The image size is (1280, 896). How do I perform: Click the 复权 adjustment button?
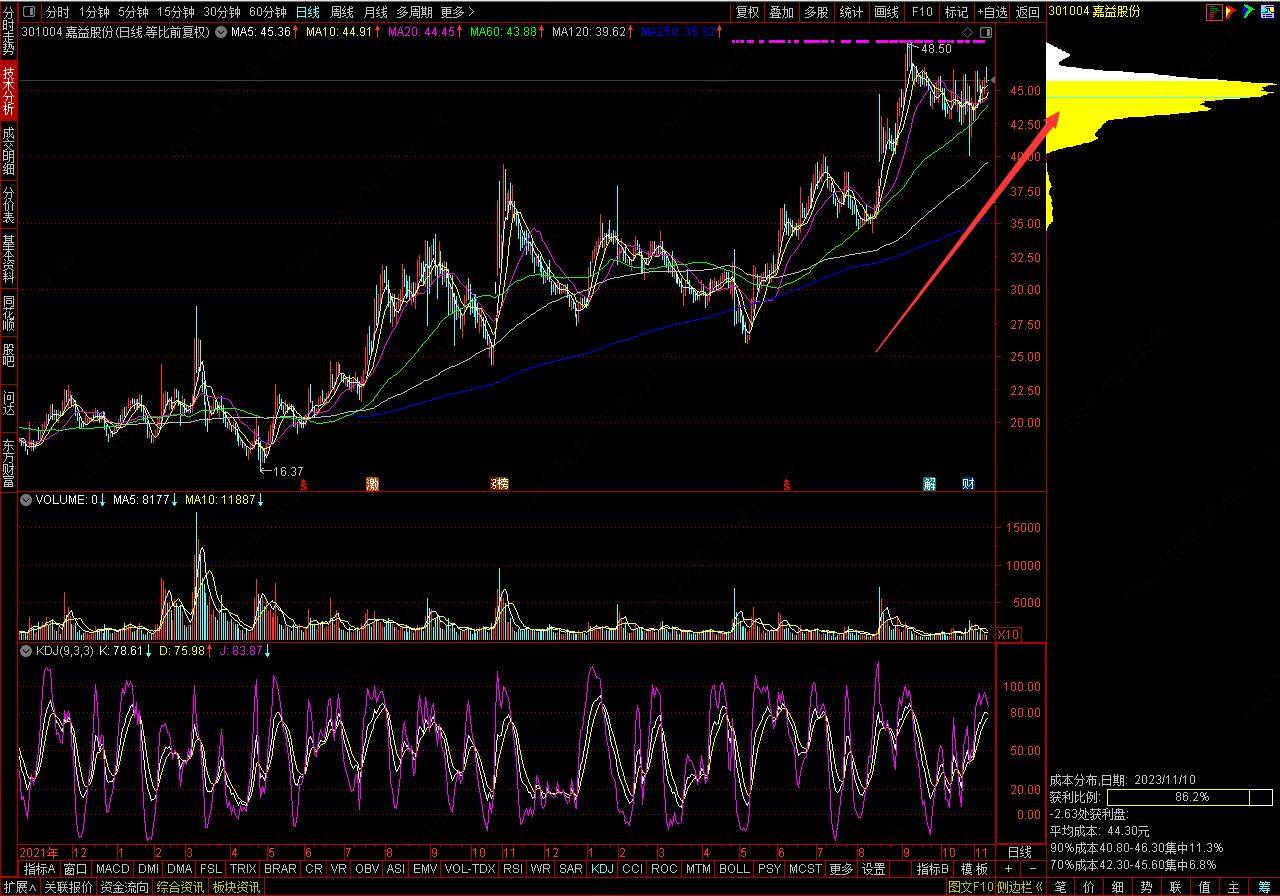(x=747, y=12)
